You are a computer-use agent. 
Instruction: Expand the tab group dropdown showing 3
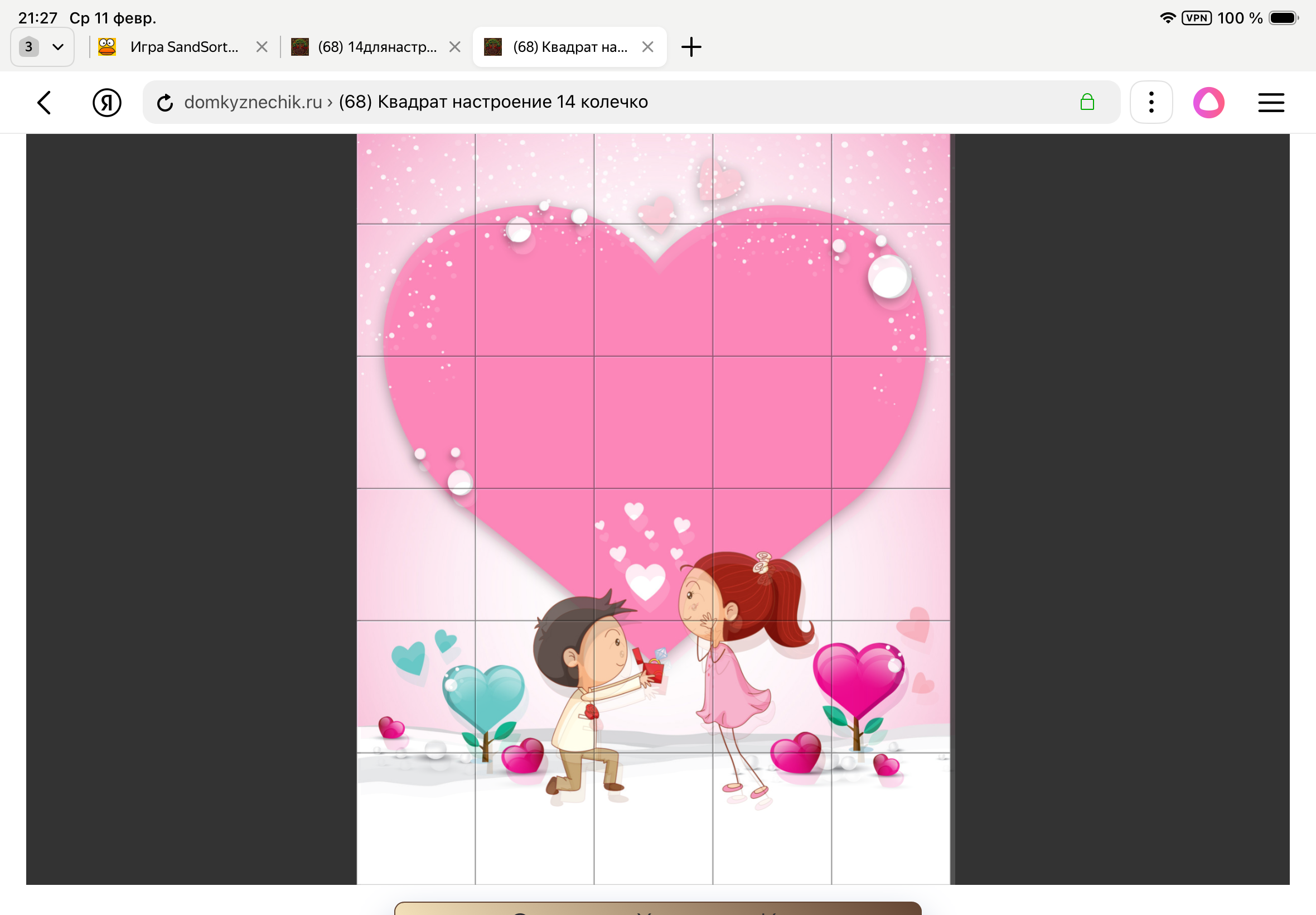click(x=42, y=47)
